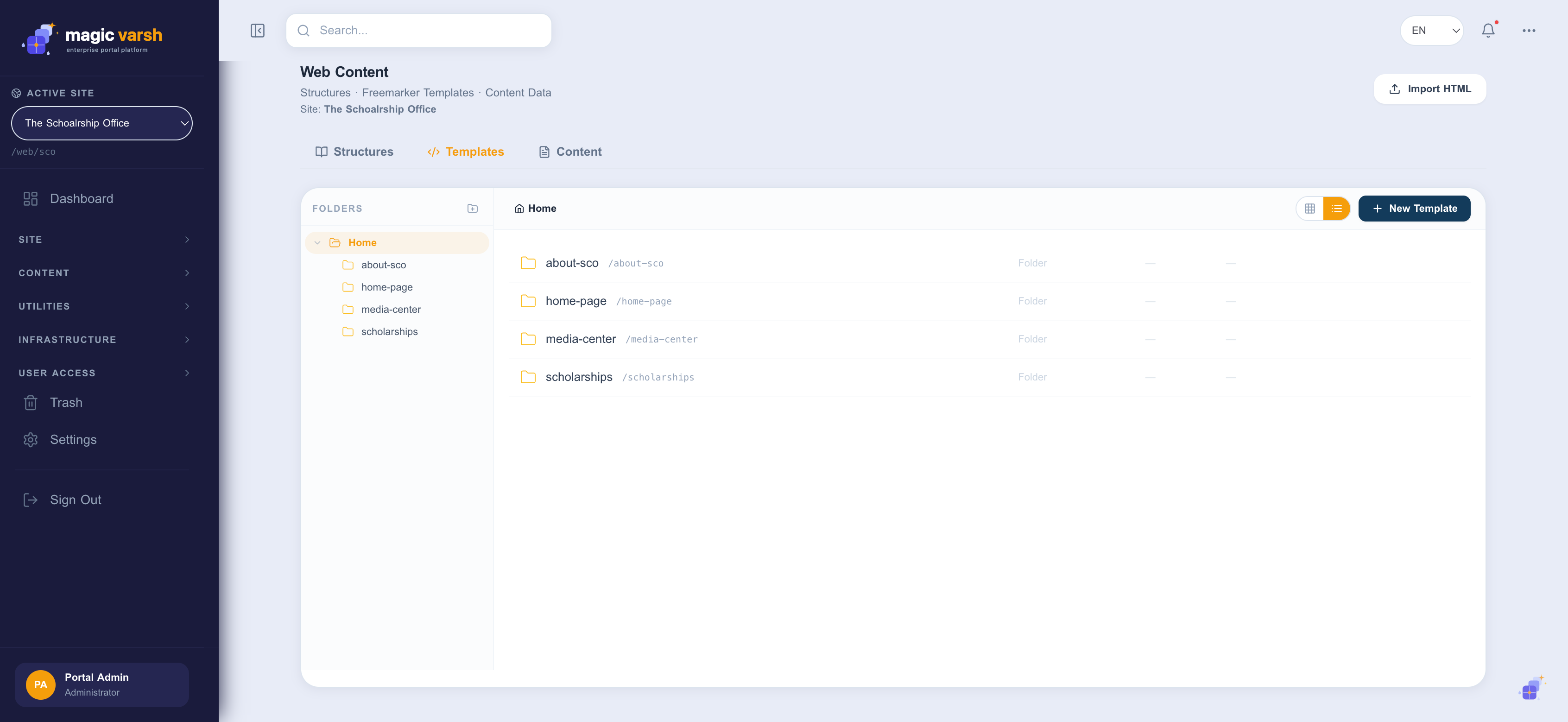Click the new folder icon in Folders
This screenshot has width=1568, height=722.
tap(472, 208)
